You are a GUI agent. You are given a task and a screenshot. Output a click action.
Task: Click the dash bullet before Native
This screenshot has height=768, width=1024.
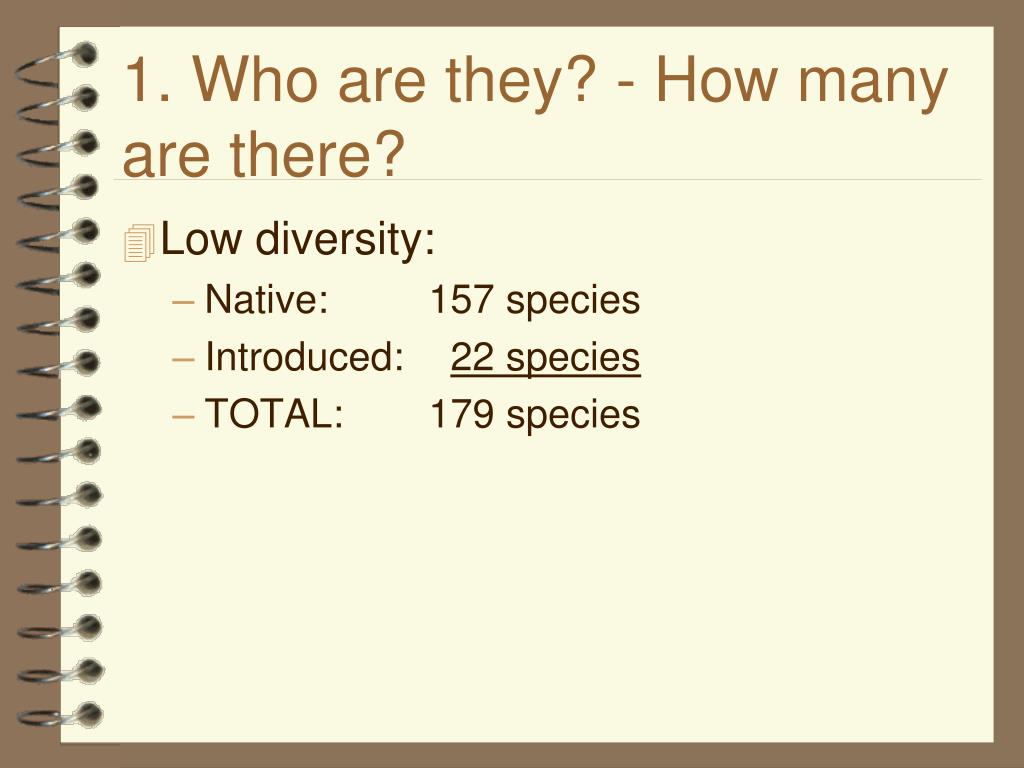[x=184, y=302]
